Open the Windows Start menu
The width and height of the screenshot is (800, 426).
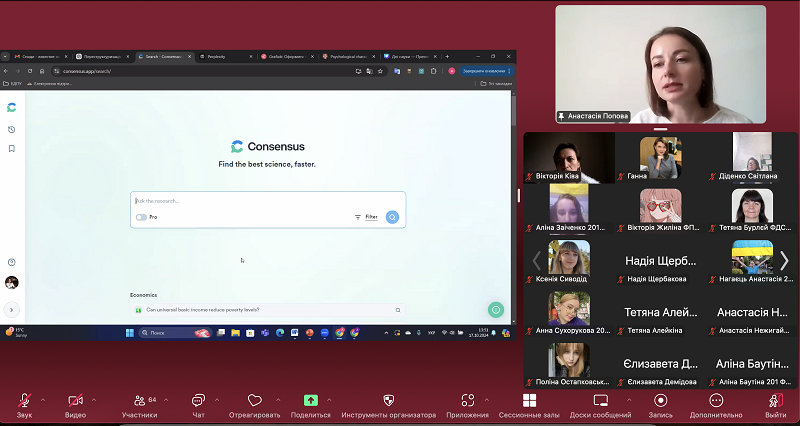[130, 333]
